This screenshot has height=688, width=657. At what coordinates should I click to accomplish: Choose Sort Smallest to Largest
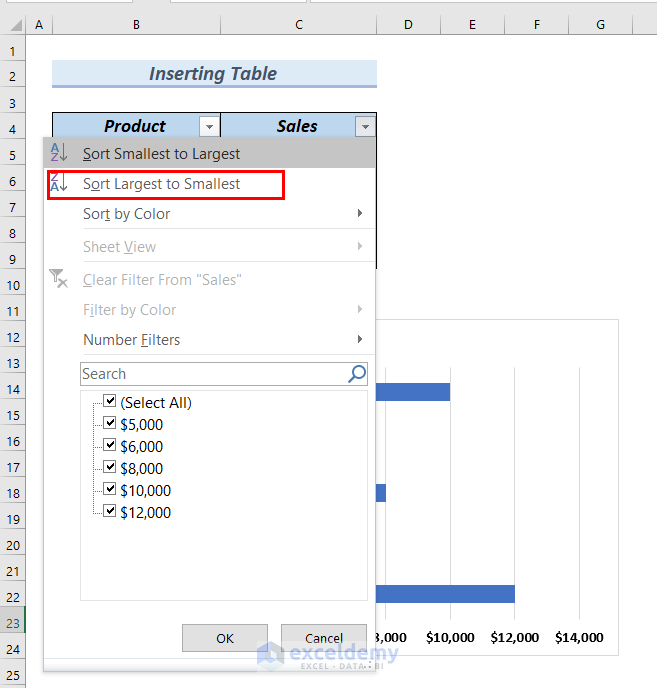tap(209, 154)
